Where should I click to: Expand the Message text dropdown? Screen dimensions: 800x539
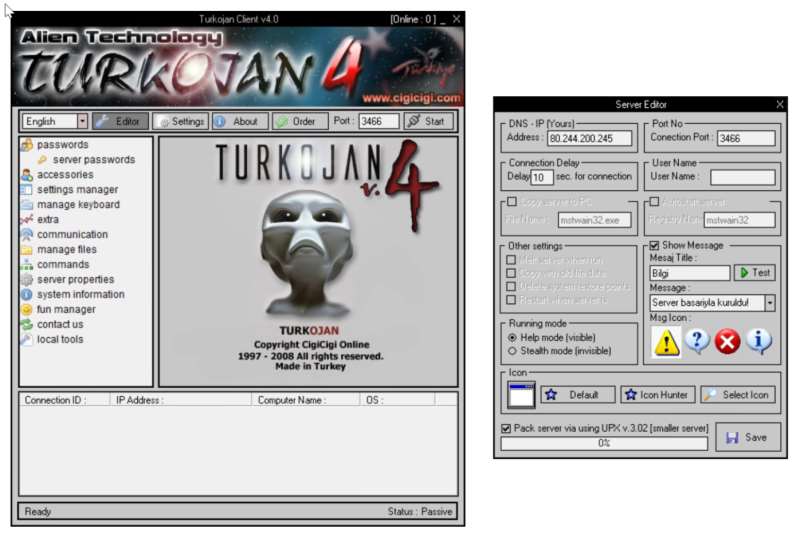pos(770,303)
